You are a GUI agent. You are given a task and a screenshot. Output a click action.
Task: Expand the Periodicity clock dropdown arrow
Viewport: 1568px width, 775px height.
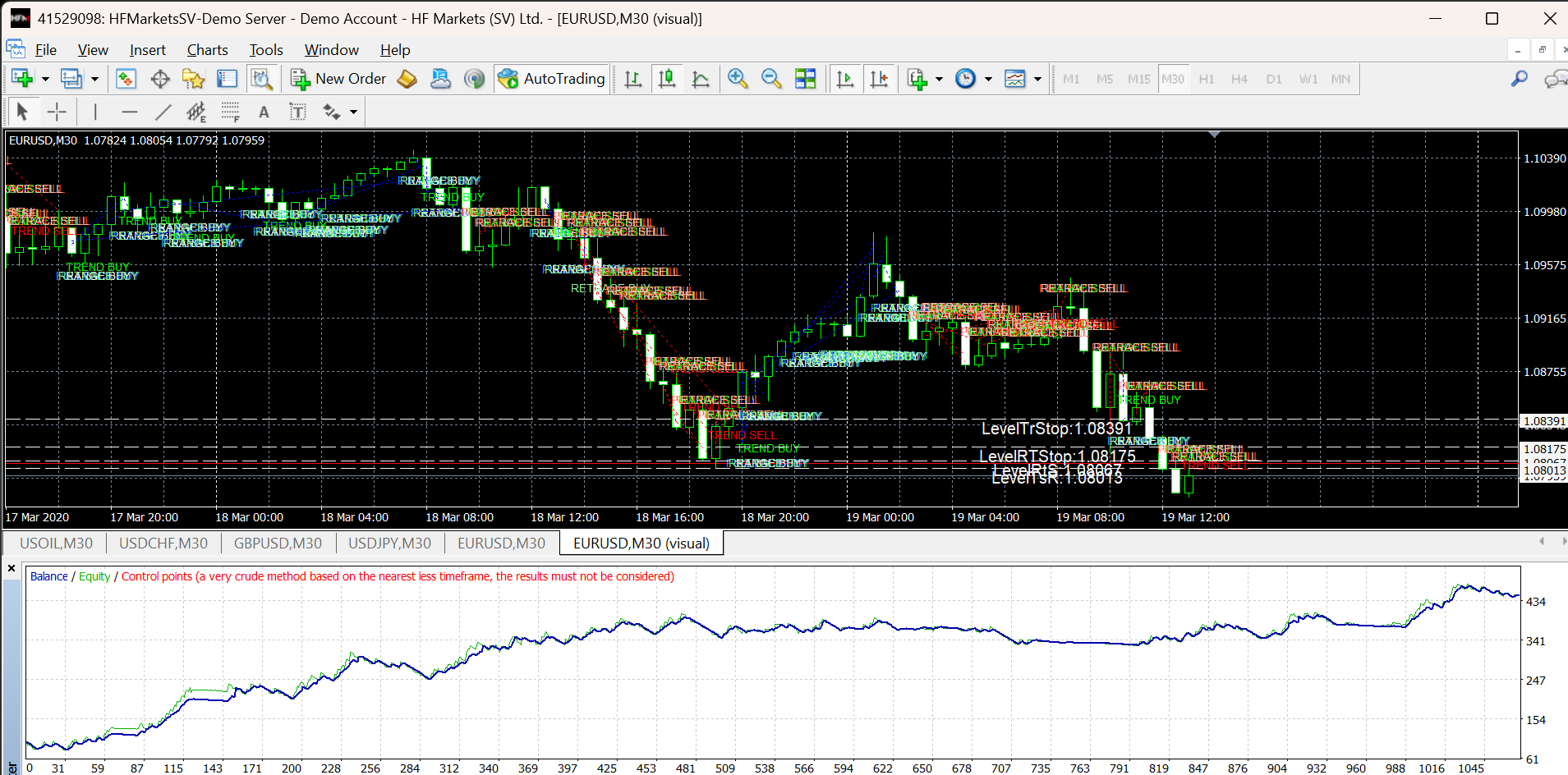point(988,80)
